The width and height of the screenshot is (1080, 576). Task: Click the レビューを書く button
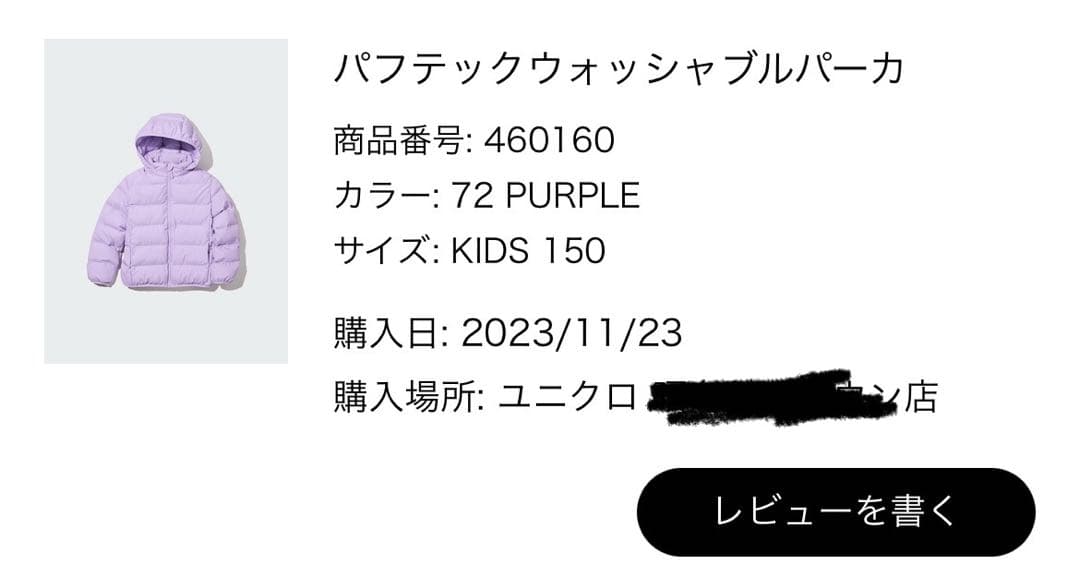tap(836, 511)
